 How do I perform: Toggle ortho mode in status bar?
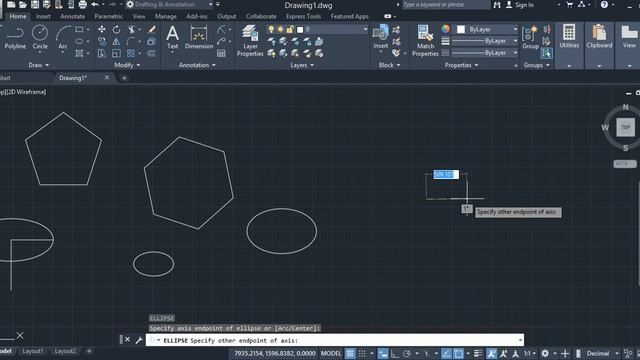395,353
